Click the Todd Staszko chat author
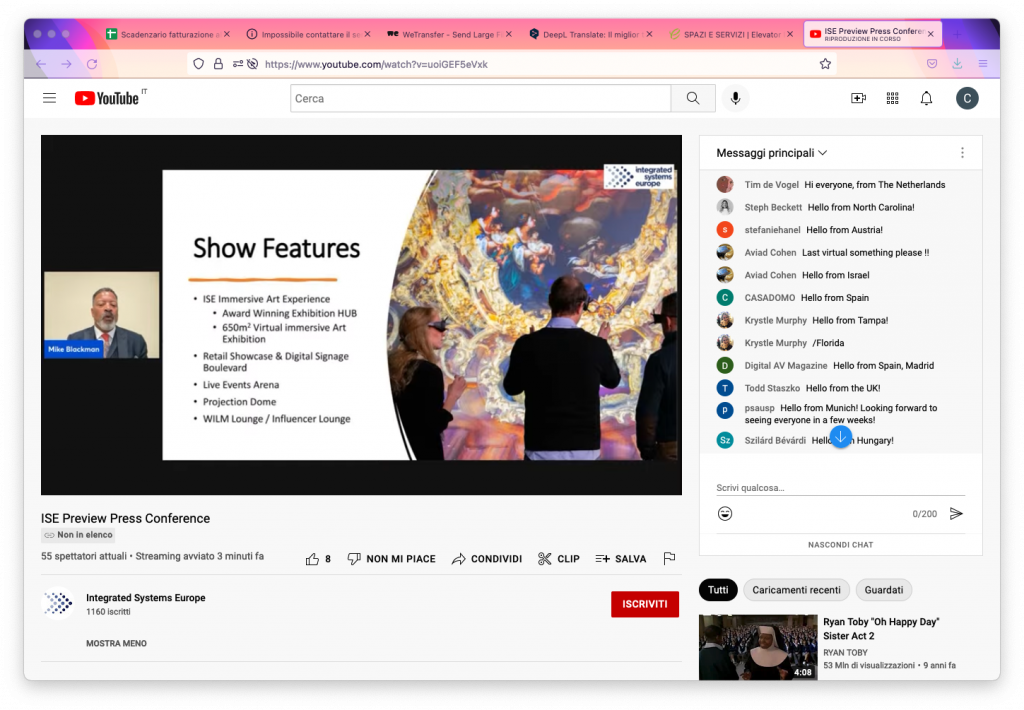Image resolution: width=1024 pixels, height=710 pixels. (772, 388)
